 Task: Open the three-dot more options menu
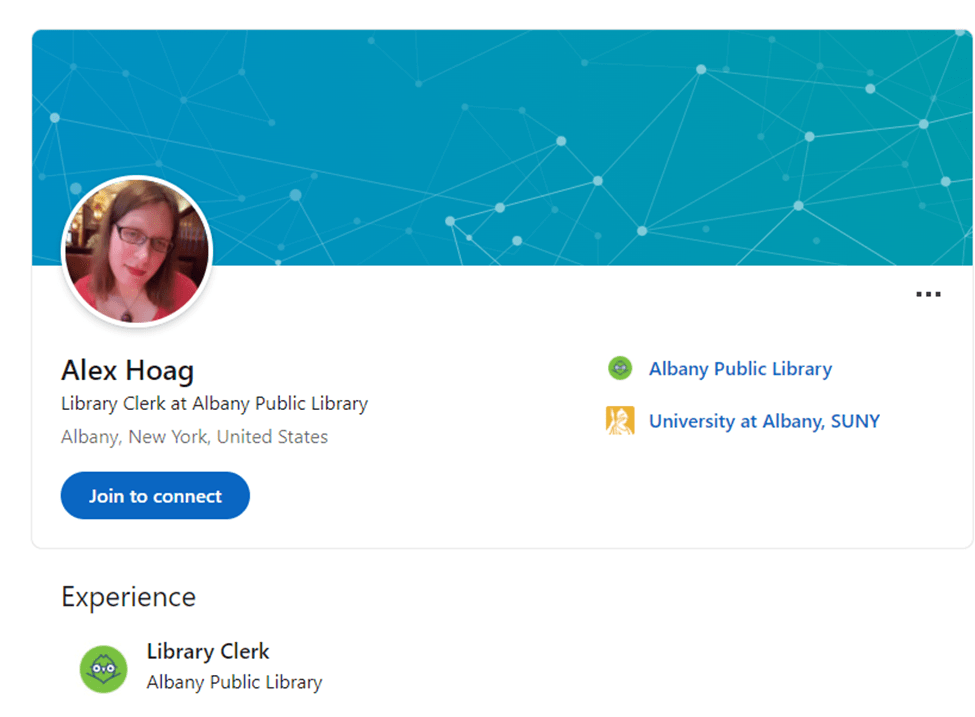(928, 294)
